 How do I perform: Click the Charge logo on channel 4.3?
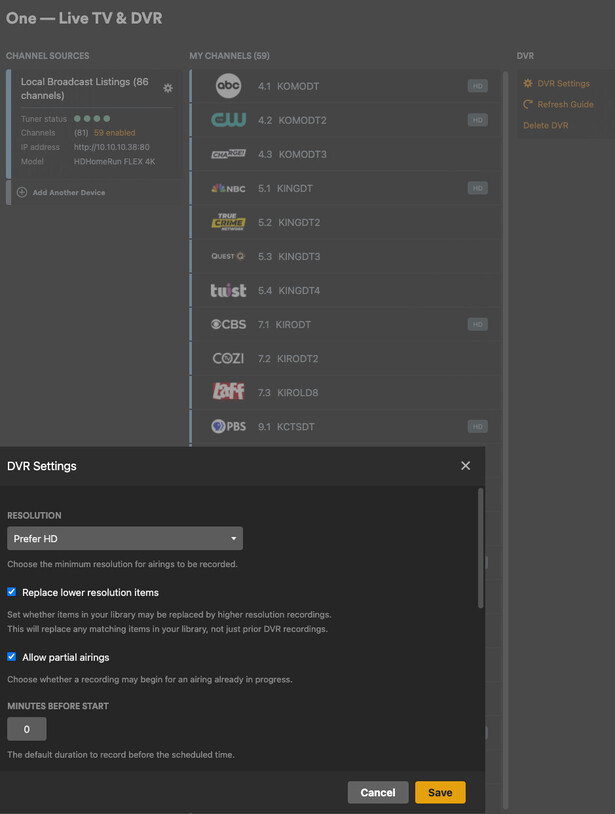coord(228,154)
